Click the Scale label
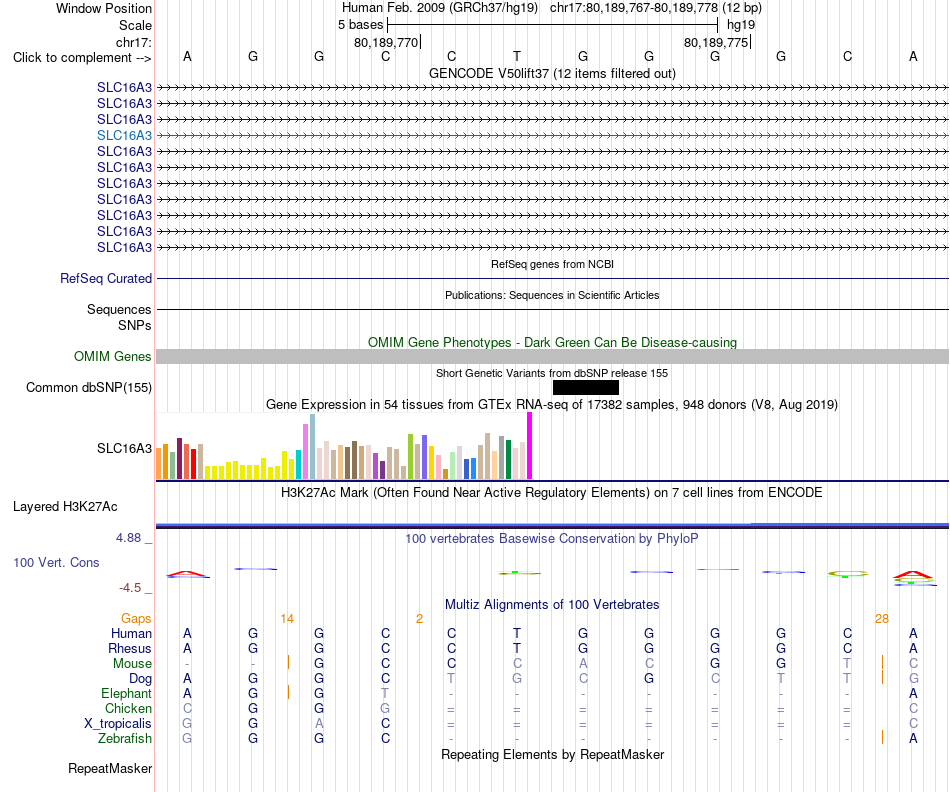The height and width of the screenshot is (792, 950). tap(135, 25)
